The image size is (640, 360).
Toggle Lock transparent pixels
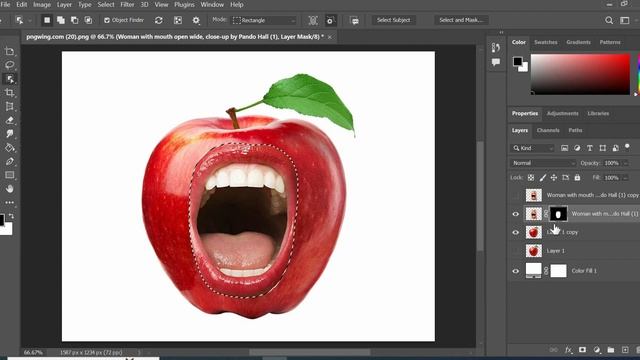(x=531, y=178)
